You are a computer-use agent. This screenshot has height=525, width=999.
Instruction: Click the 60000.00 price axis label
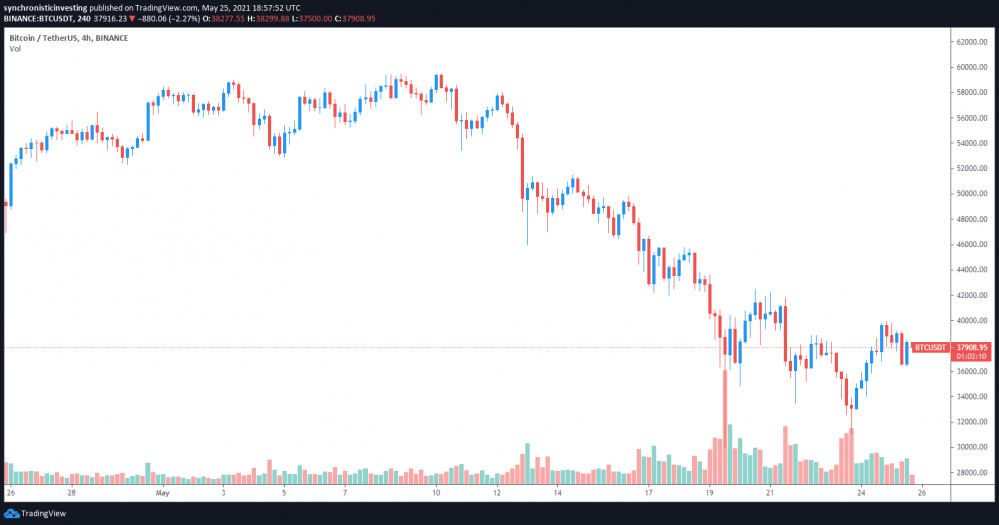click(972, 68)
